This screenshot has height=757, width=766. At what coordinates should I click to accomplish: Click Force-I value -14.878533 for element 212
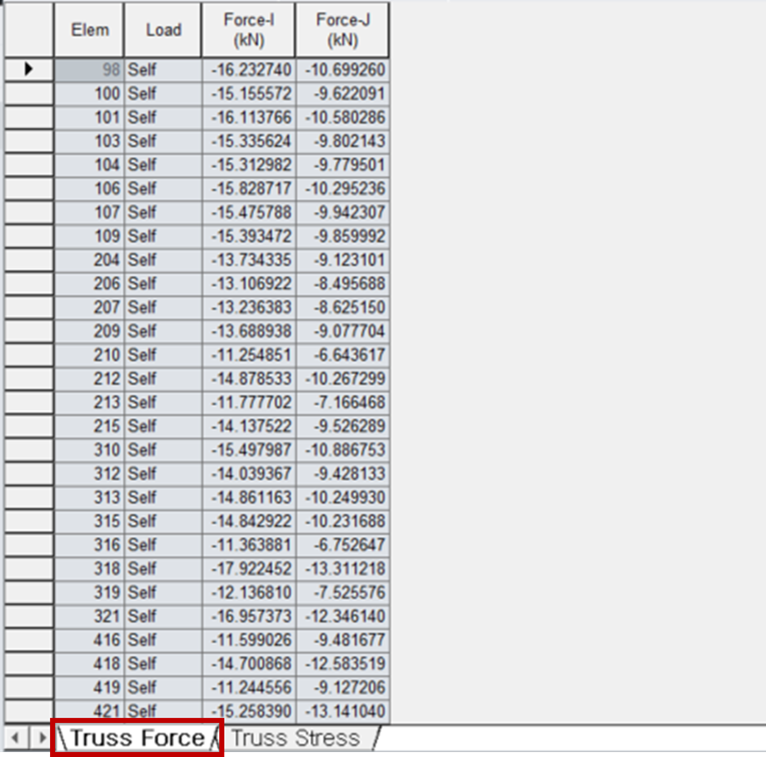[249, 379]
